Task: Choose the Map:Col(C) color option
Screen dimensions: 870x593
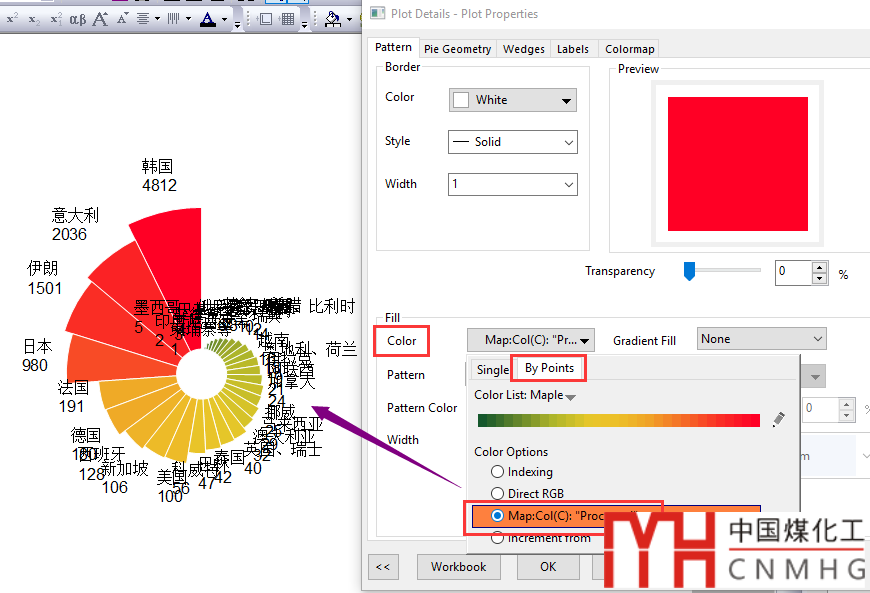Action: click(499, 516)
